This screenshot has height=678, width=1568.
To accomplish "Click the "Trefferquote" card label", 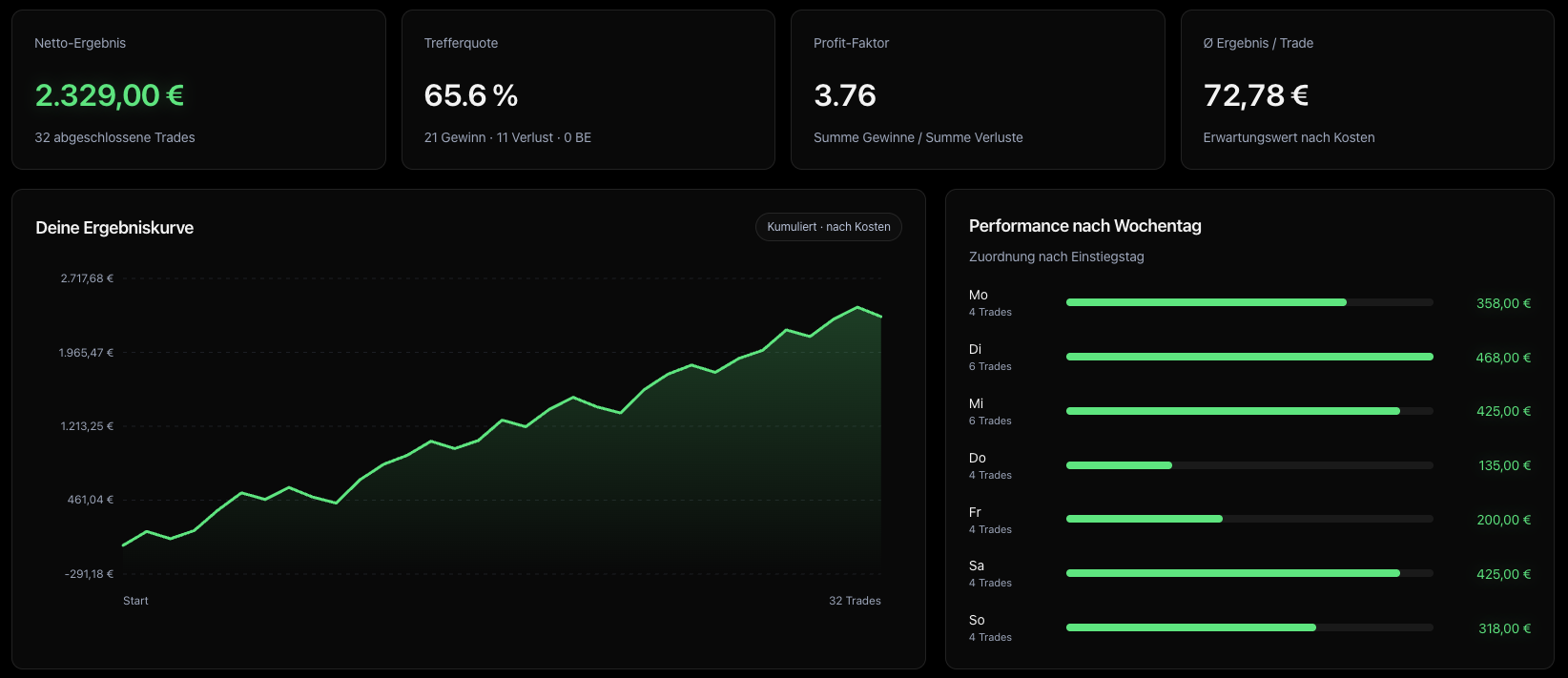I will [x=461, y=43].
